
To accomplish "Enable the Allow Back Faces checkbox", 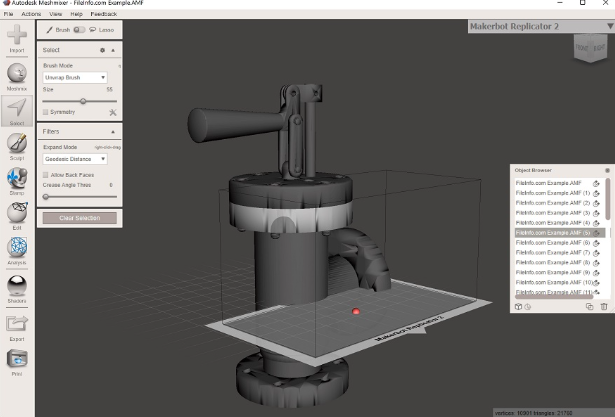I will pyautogui.click(x=45, y=175).
